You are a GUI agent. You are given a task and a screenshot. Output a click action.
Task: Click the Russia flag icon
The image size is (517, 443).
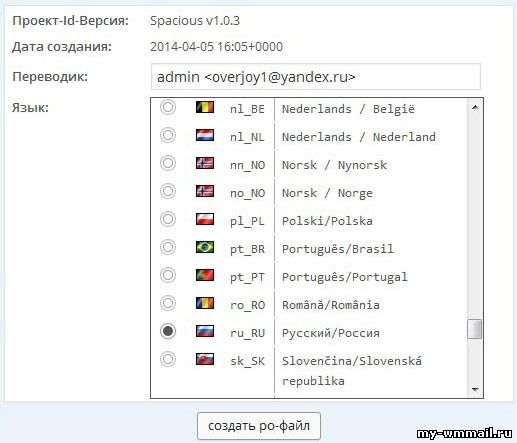(x=205, y=331)
